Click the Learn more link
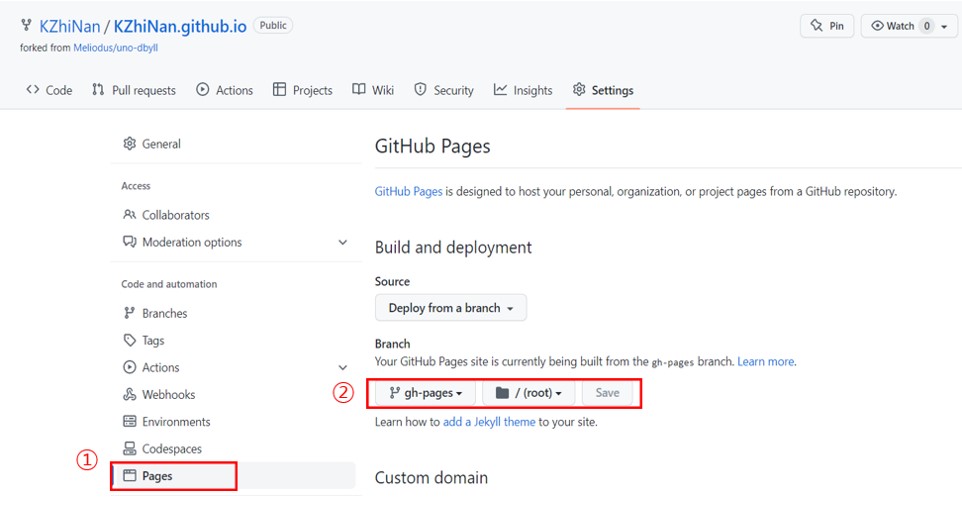The height and width of the screenshot is (505, 962). 766,361
